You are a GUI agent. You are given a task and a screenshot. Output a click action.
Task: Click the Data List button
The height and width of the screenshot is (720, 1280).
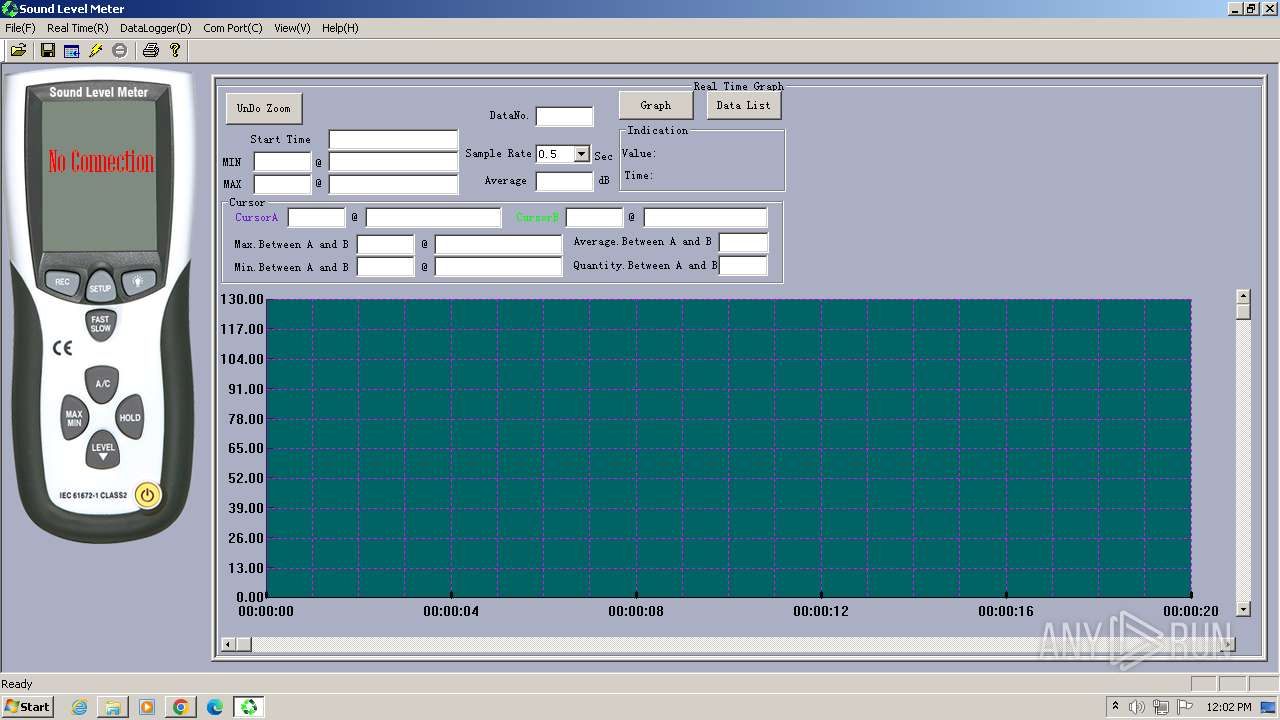(744, 105)
